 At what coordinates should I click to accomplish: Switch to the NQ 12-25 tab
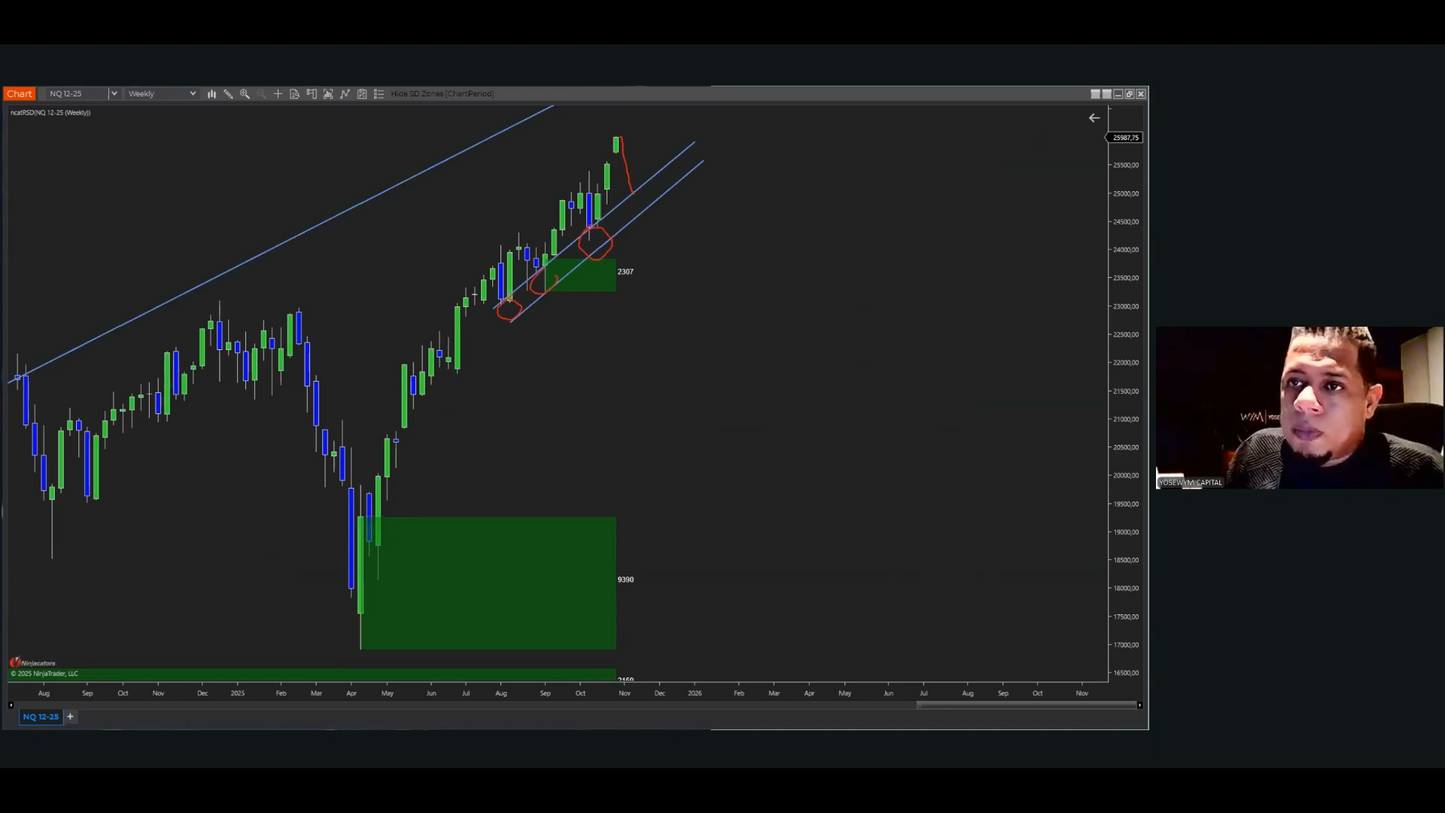tap(41, 717)
